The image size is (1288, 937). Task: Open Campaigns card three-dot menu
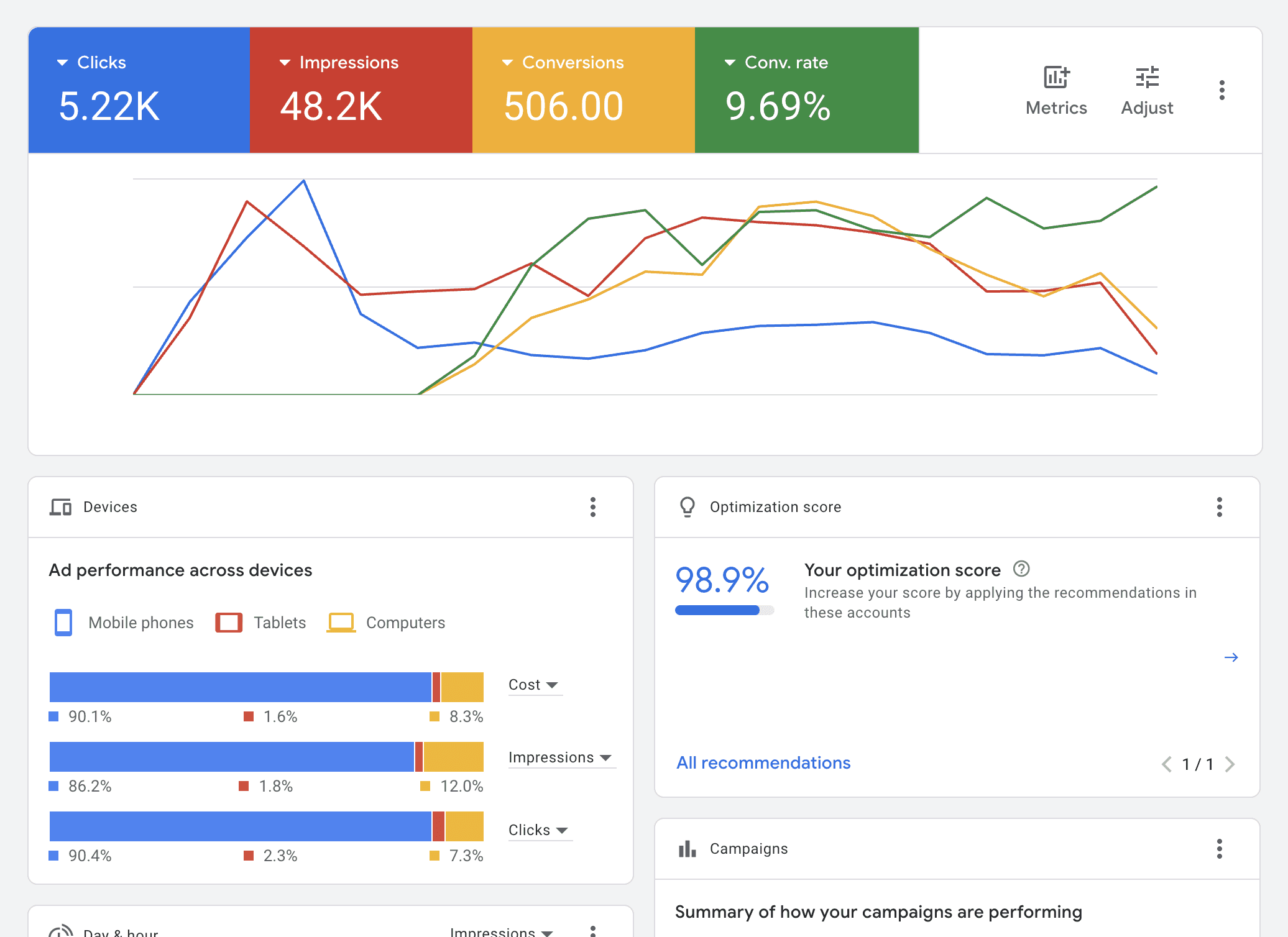pos(1219,849)
